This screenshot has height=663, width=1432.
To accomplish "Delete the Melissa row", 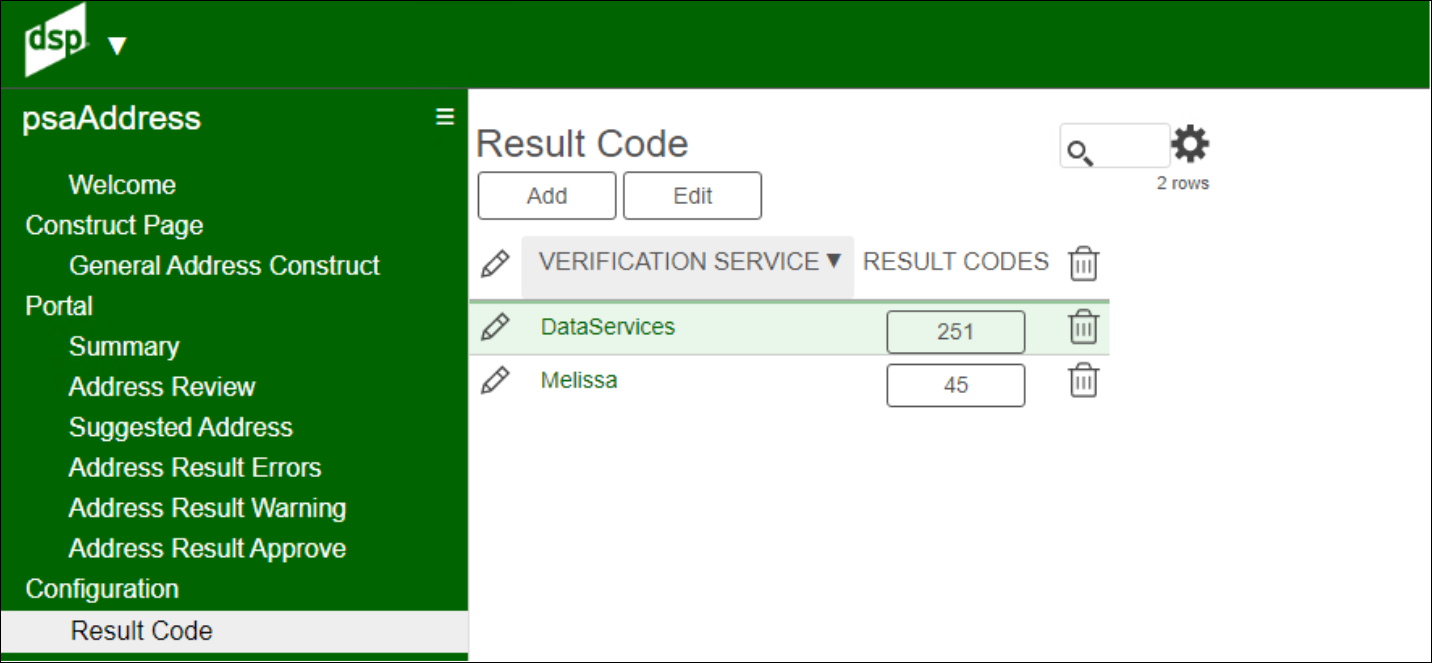I will tap(1084, 381).
